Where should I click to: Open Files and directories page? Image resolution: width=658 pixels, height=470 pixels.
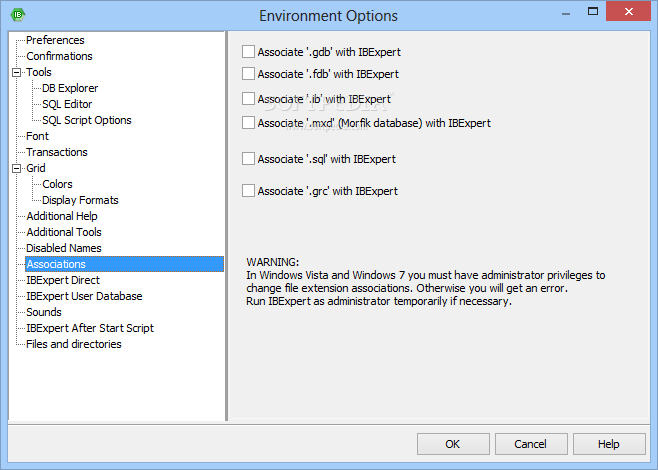point(74,344)
